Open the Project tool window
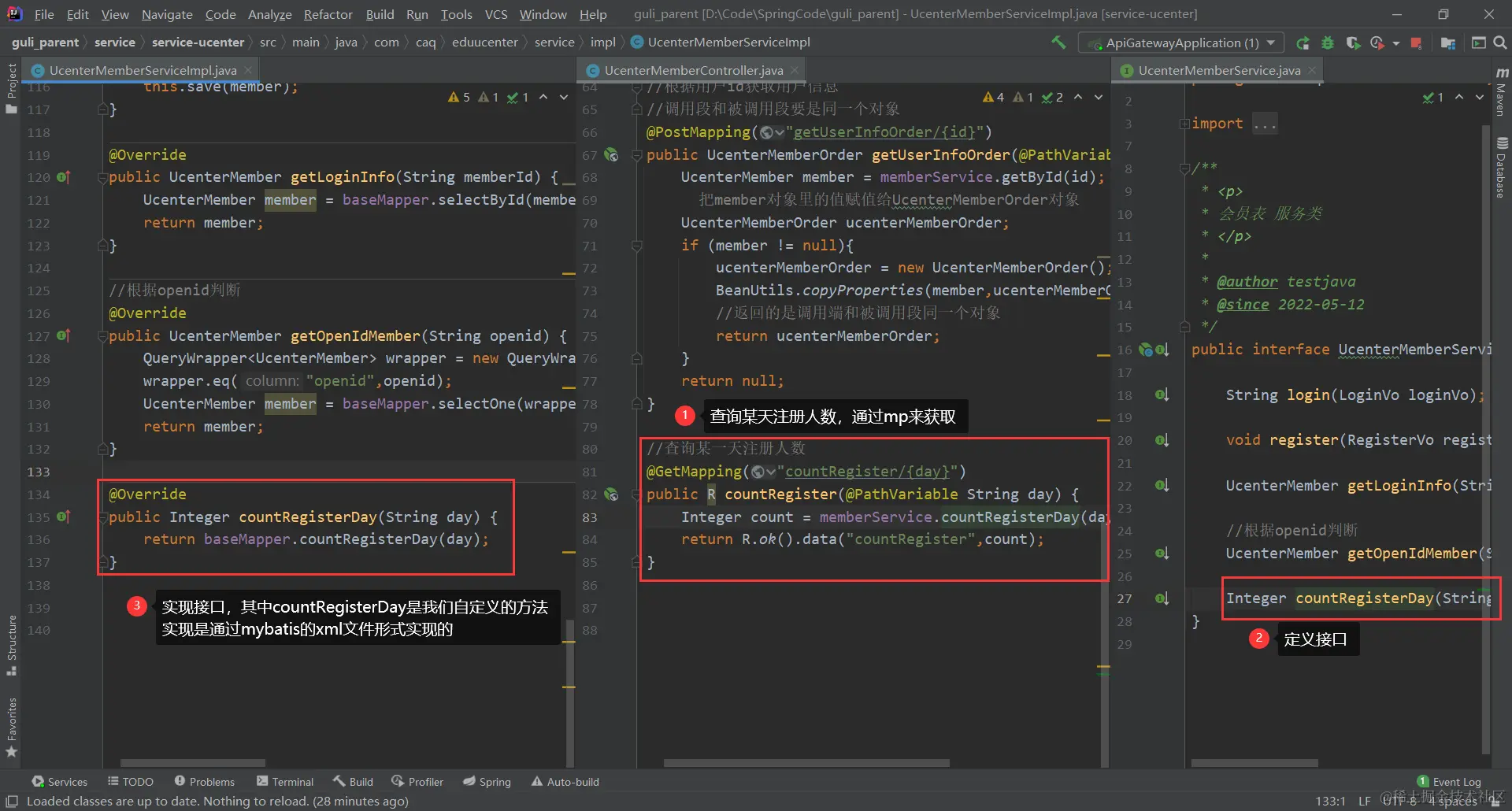This screenshot has height=811, width=1512. (x=11, y=87)
